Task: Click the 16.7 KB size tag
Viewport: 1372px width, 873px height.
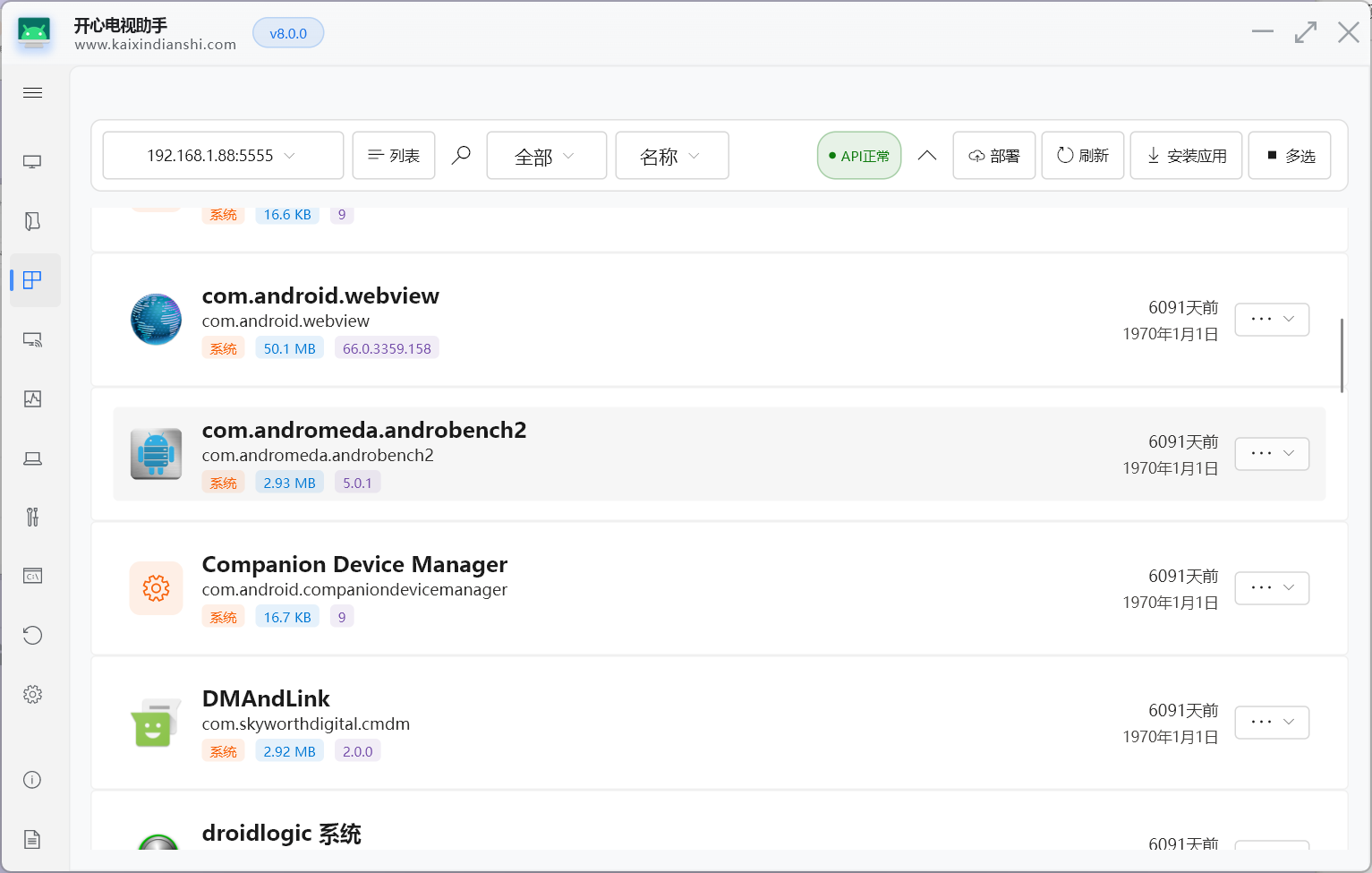Action: pyautogui.click(x=287, y=617)
